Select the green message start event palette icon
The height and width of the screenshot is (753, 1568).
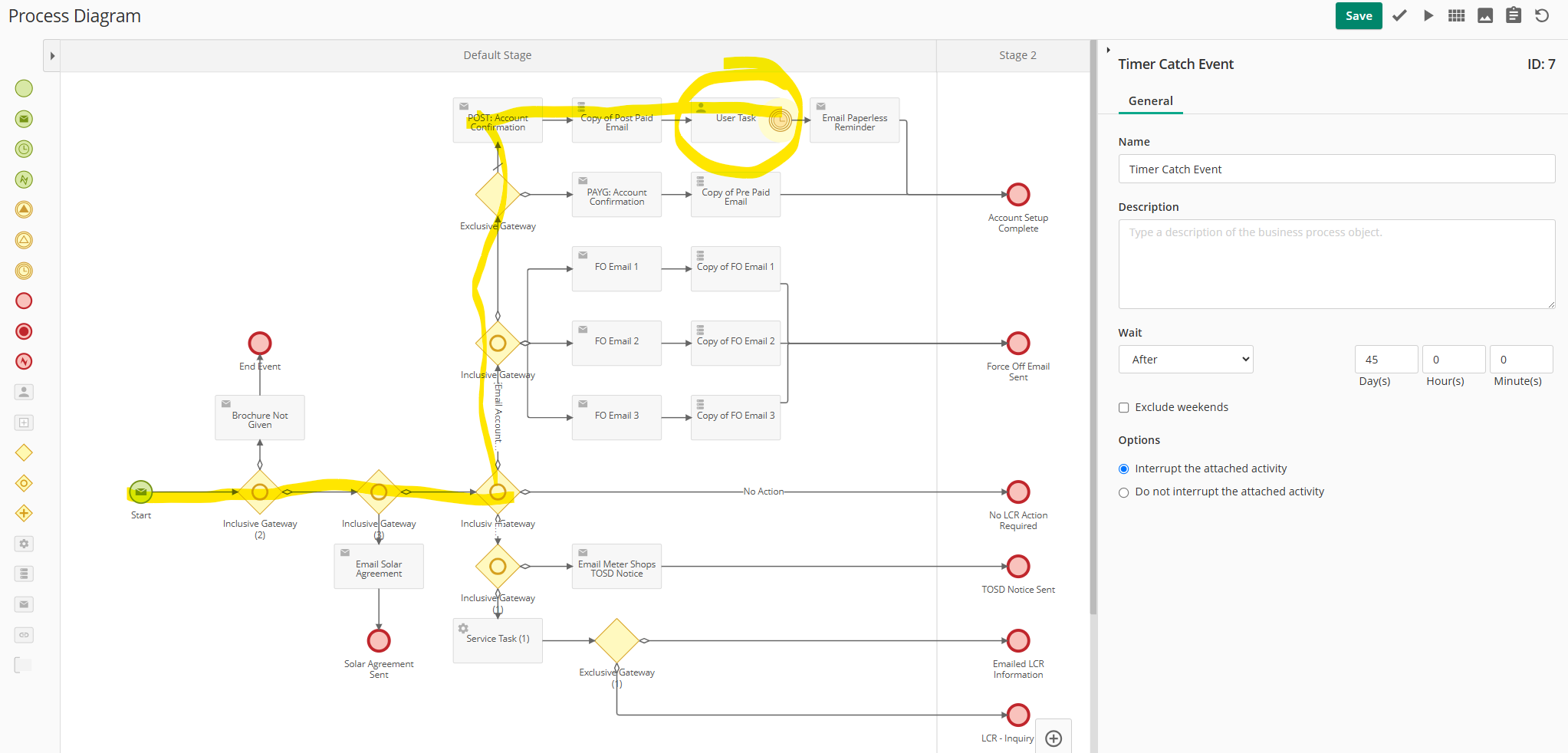pos(24,119)
